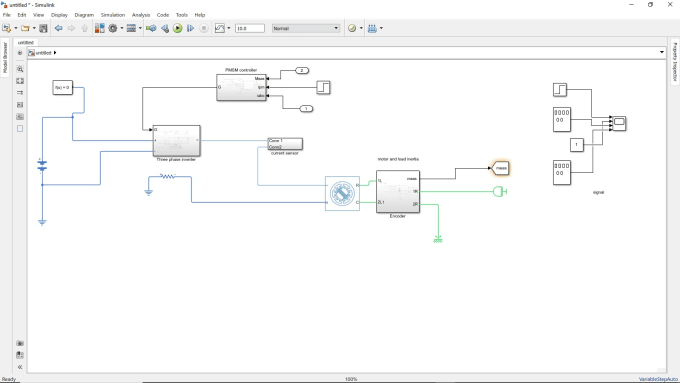Screen dimensions: 680x383
Task: Open the Simulation menu
Action: pos(113,15)
